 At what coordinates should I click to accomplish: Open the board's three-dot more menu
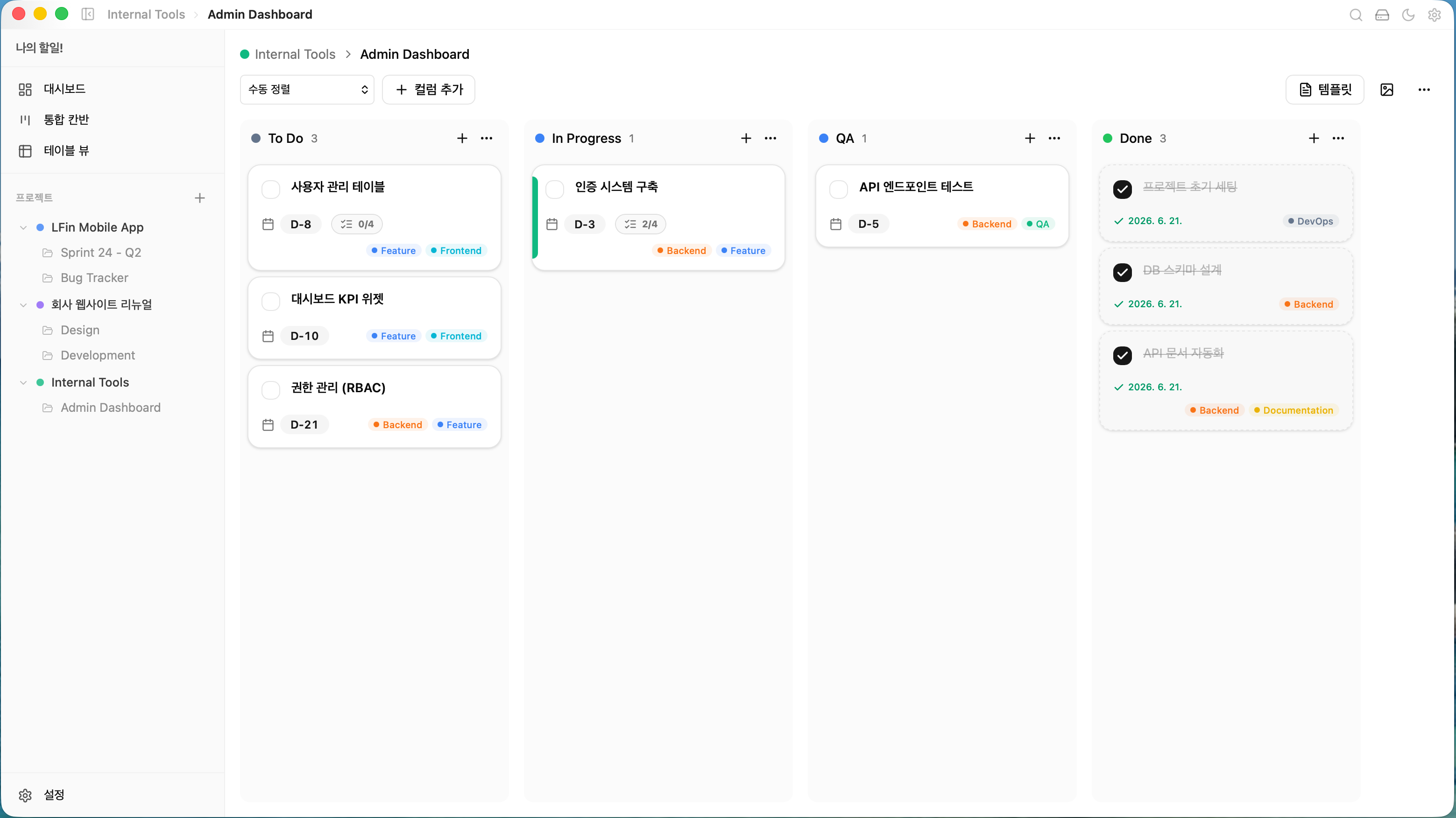(1424, 89)
